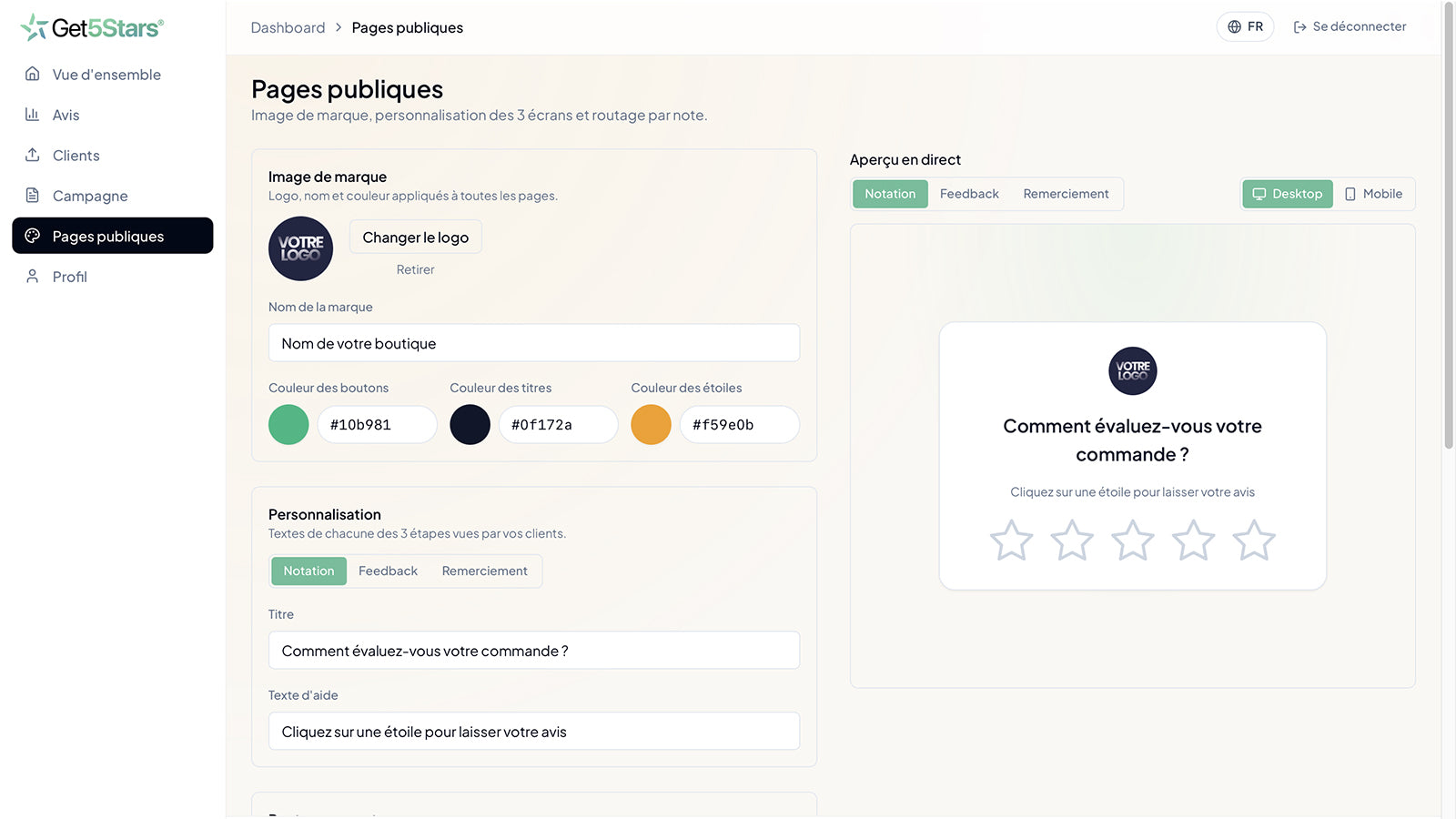This screenshot has width=1456, height=819.
Task: Select the first star in preview
Action: click(1011, 541)
